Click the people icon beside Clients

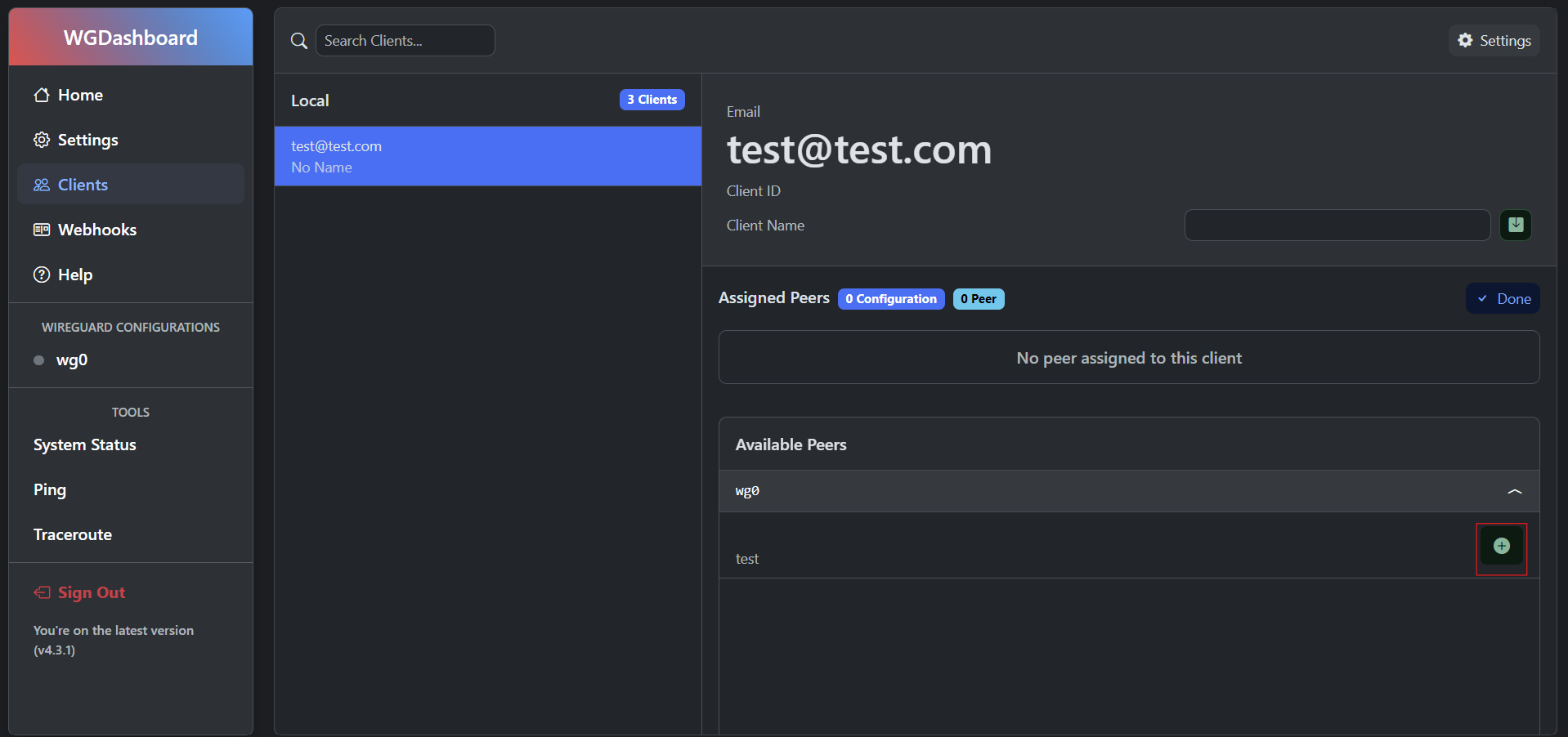pos(42,185)
